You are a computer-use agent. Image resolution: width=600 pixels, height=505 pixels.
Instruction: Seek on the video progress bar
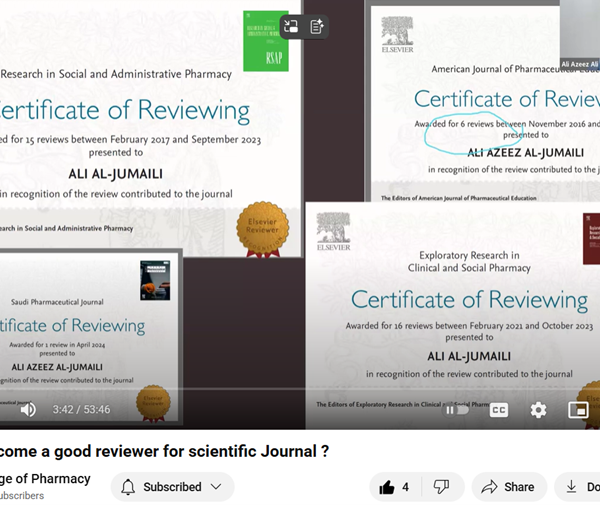[300, 389]
